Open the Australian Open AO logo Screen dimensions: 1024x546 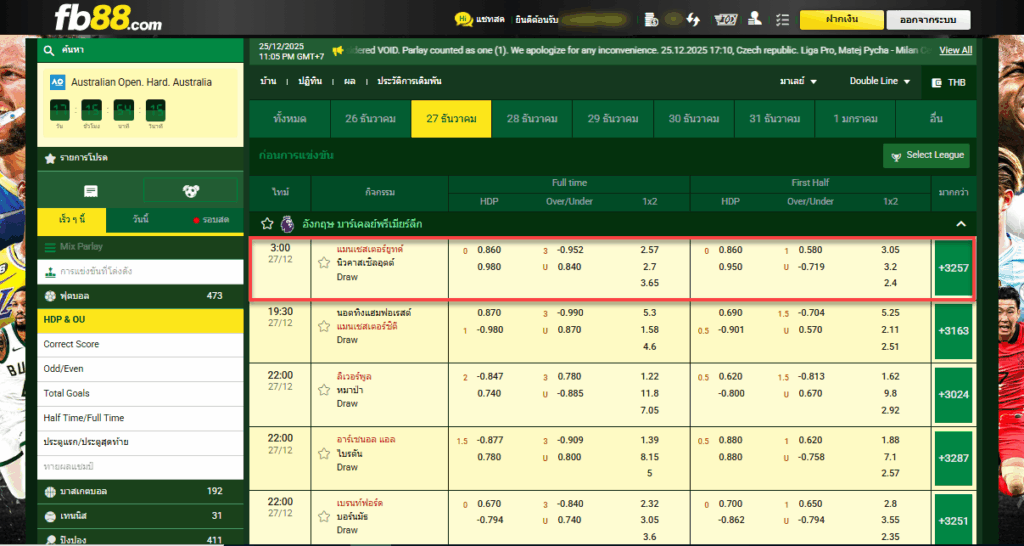57,82
